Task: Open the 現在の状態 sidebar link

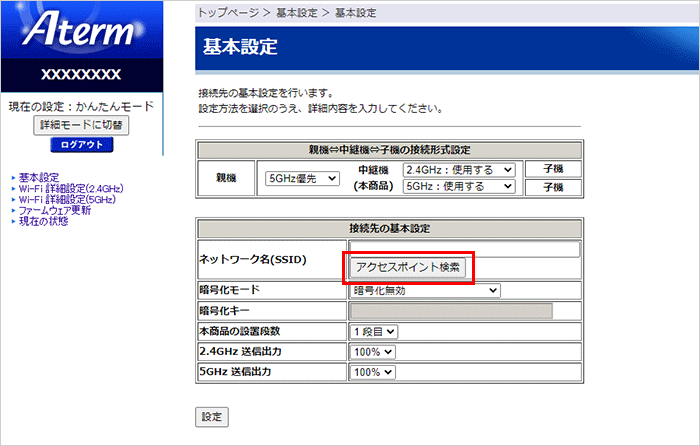Action: pos(43,221)
